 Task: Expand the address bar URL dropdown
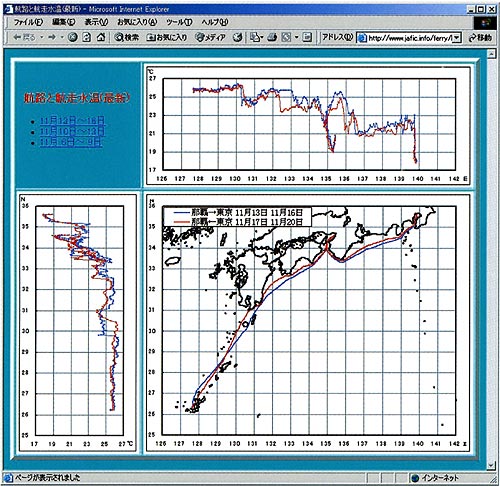pos(457,38)
